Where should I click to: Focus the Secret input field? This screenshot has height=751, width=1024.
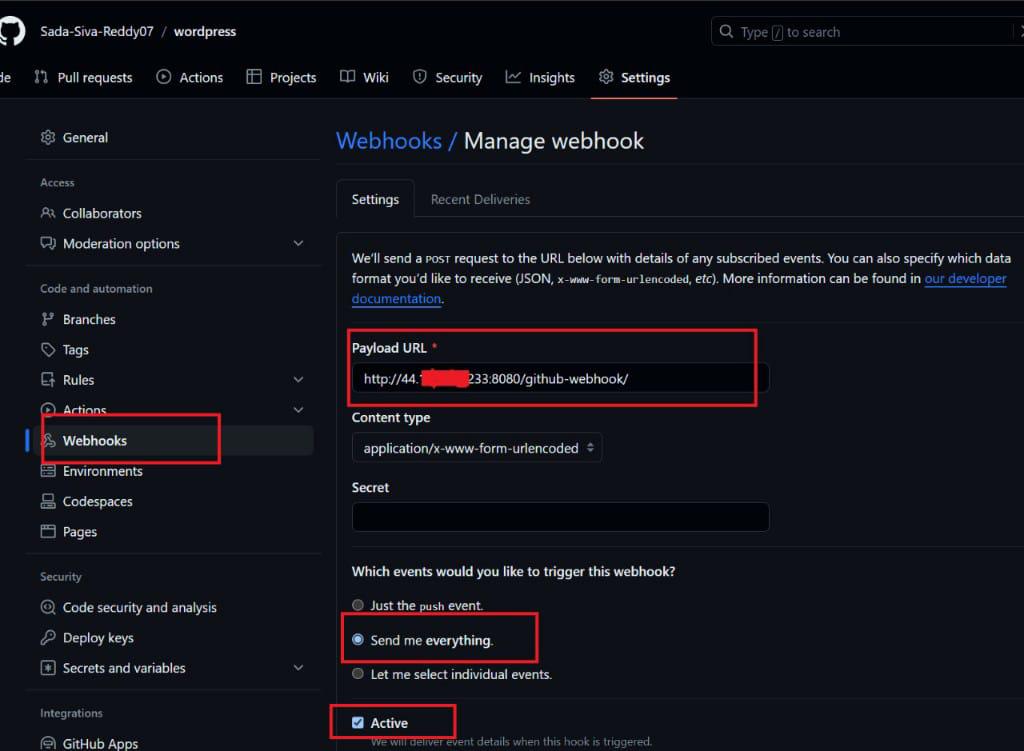coord(560,517)
